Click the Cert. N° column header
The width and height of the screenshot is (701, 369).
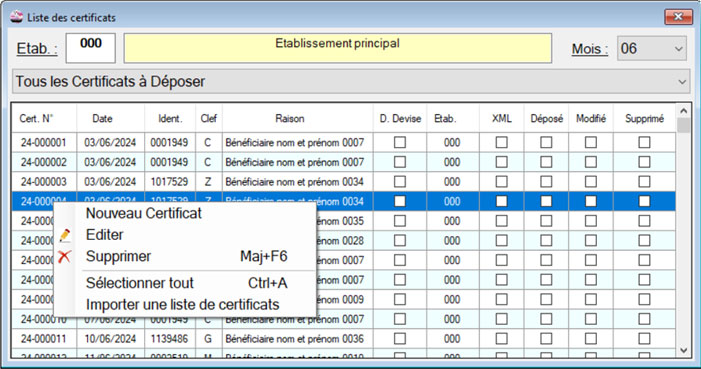point(44,119)
